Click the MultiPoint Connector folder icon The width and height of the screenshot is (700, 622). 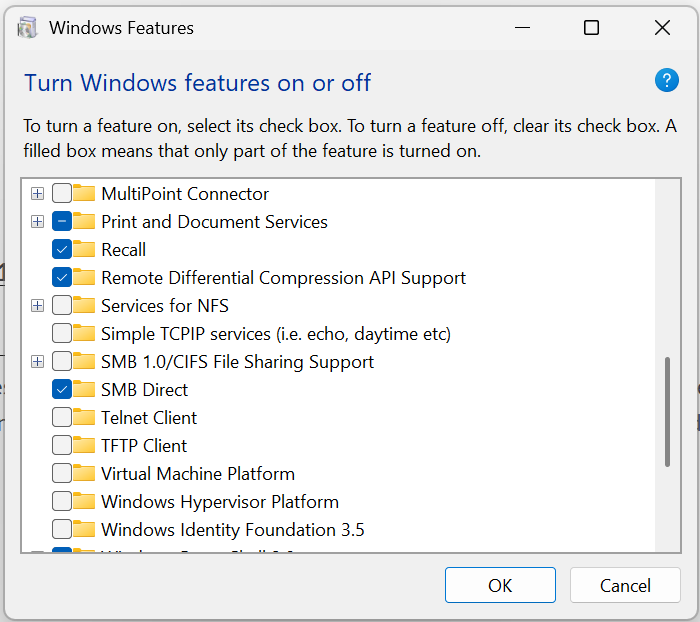pyautogui.click(x=84, y=194)
